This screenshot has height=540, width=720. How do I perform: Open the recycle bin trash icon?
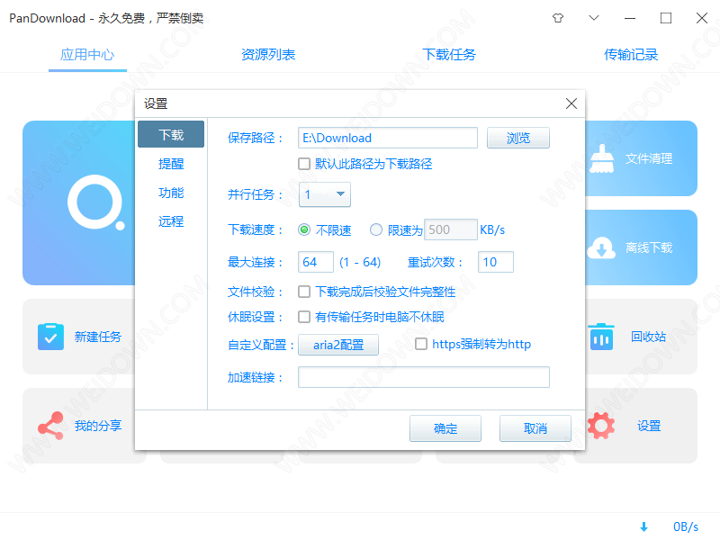click(601, 337)
